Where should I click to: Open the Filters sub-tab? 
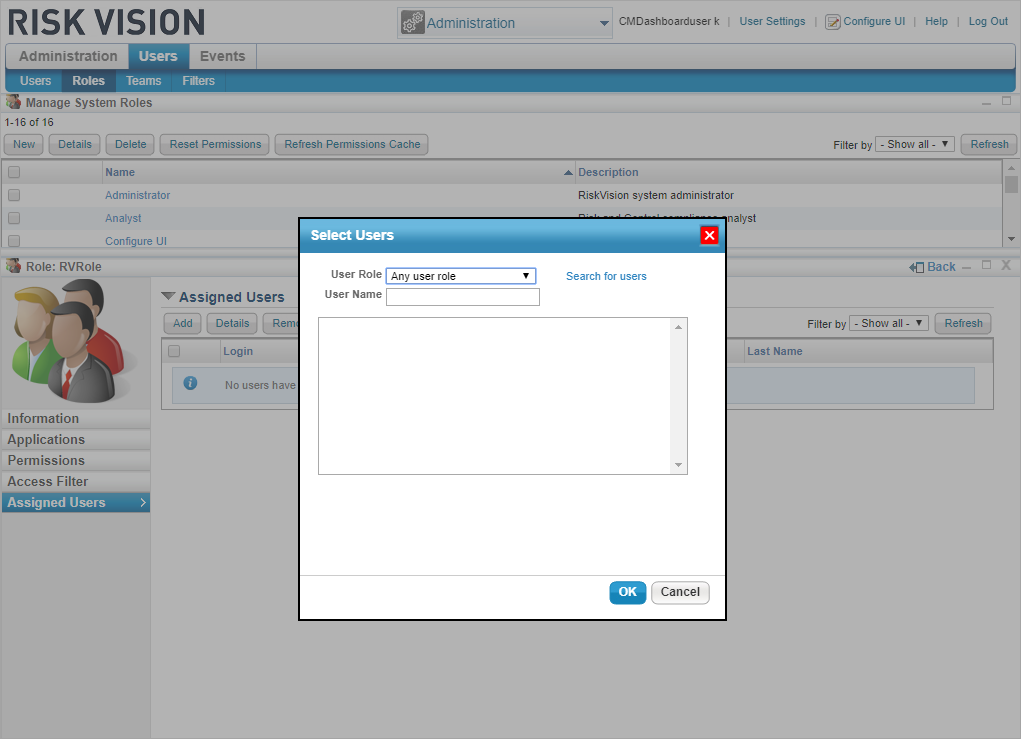click(198, 81)
